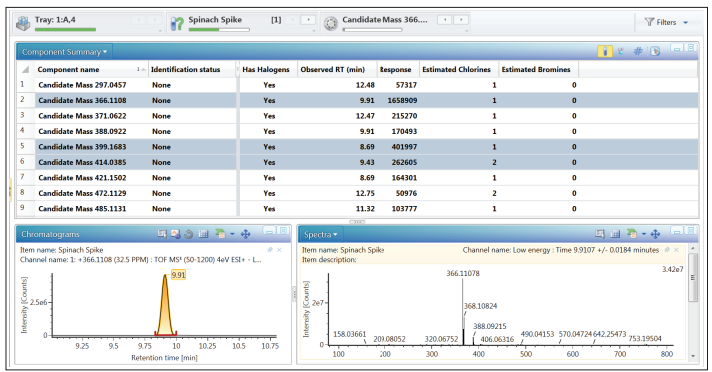Go to next Spinach Spike sample
712x372 pixels.
(308, 20)
